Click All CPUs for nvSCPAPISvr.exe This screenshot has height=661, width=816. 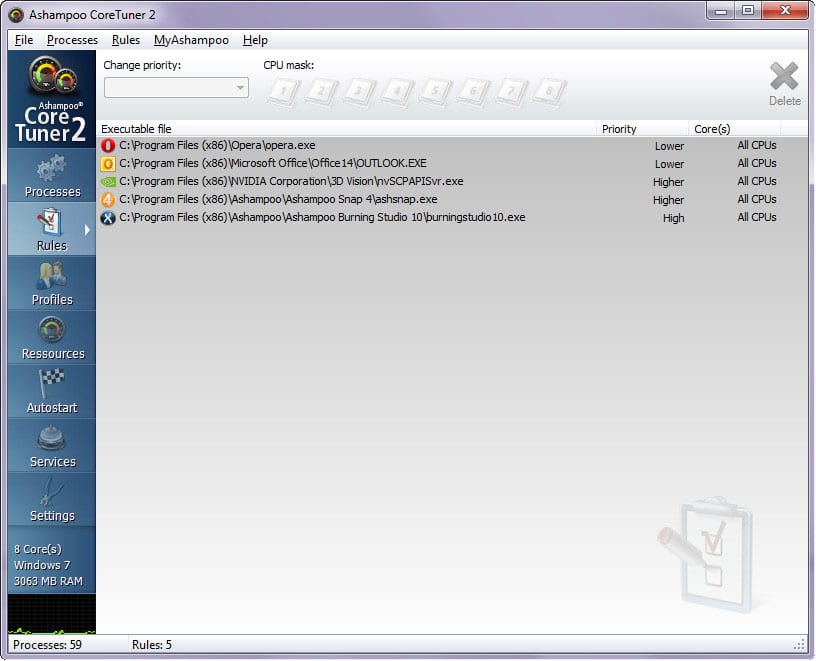click(x=757, y=182)
